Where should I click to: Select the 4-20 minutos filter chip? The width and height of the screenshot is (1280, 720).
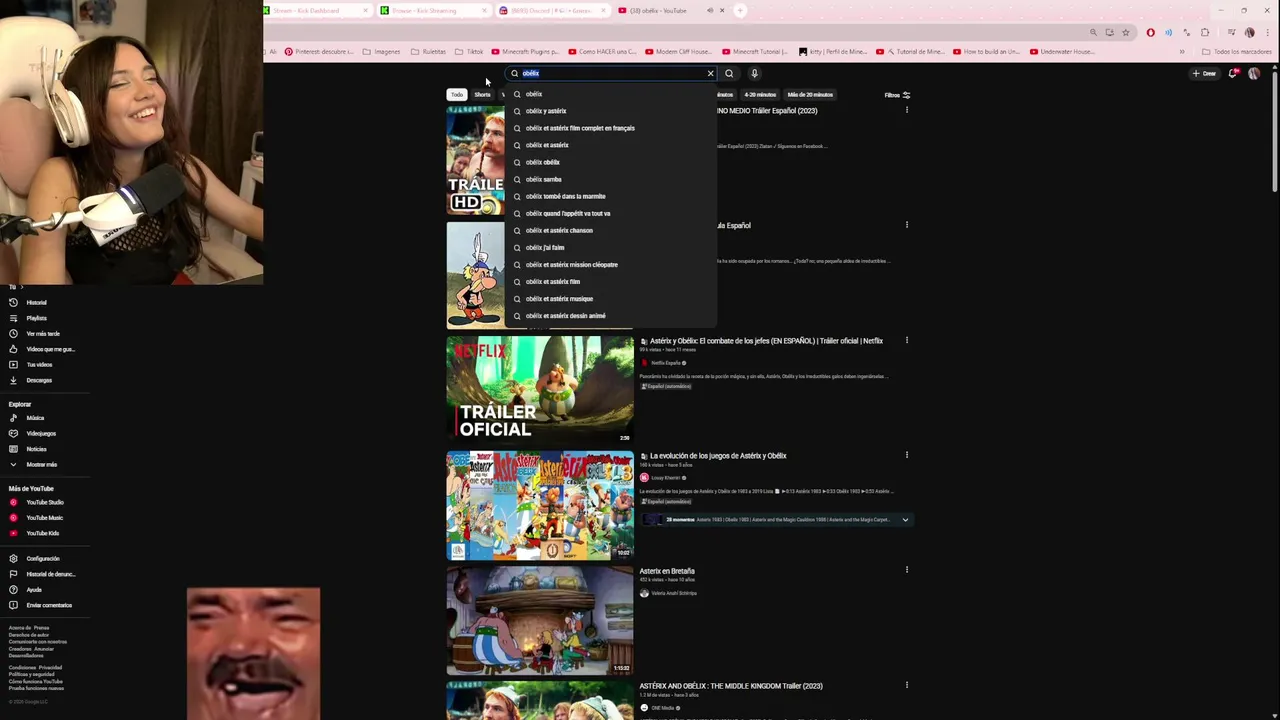point(760,95)
